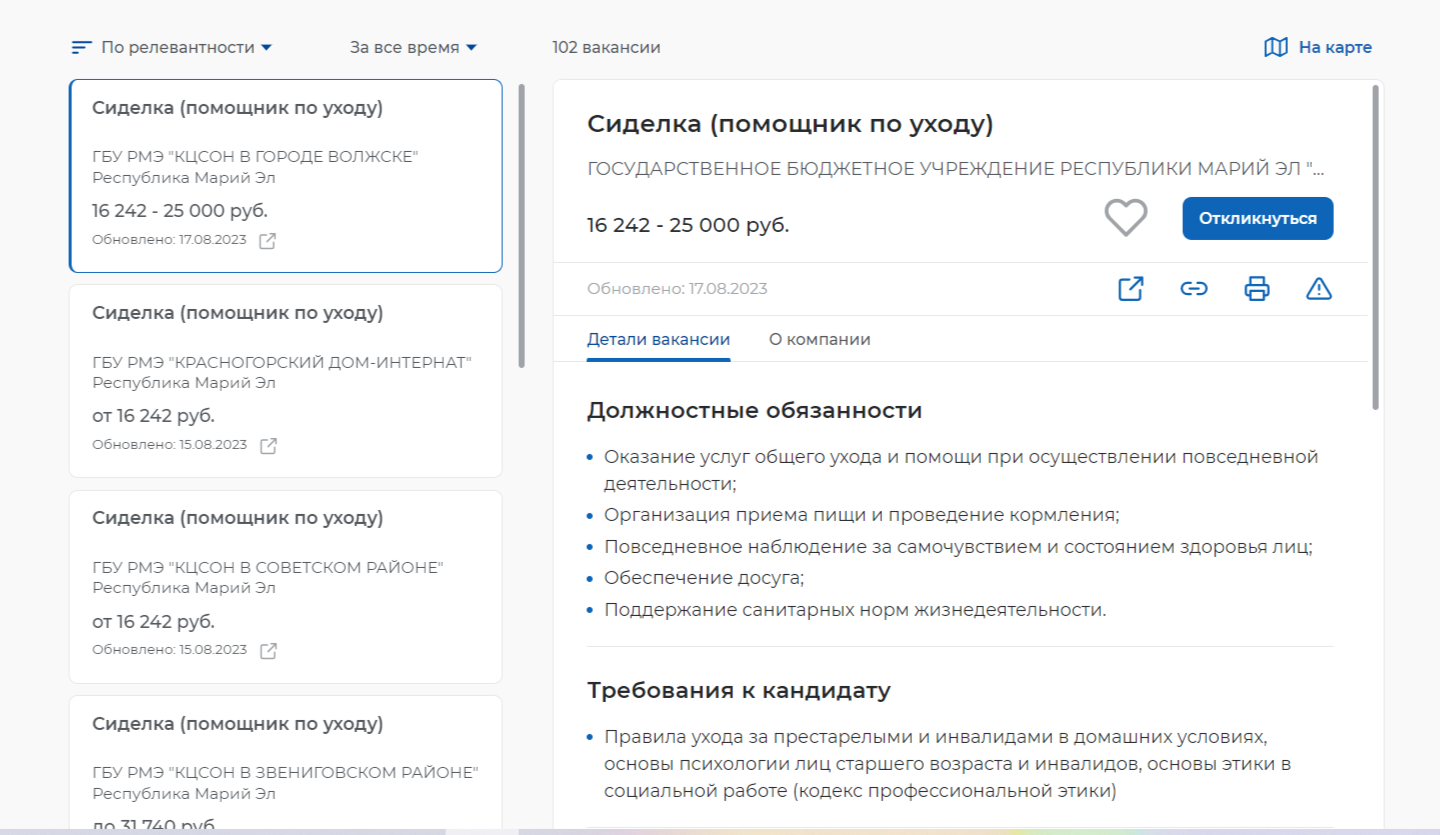Add the vacancy to favorites with heart icon
Screen dimensions: 1440x835
[x=1126, y=218]
